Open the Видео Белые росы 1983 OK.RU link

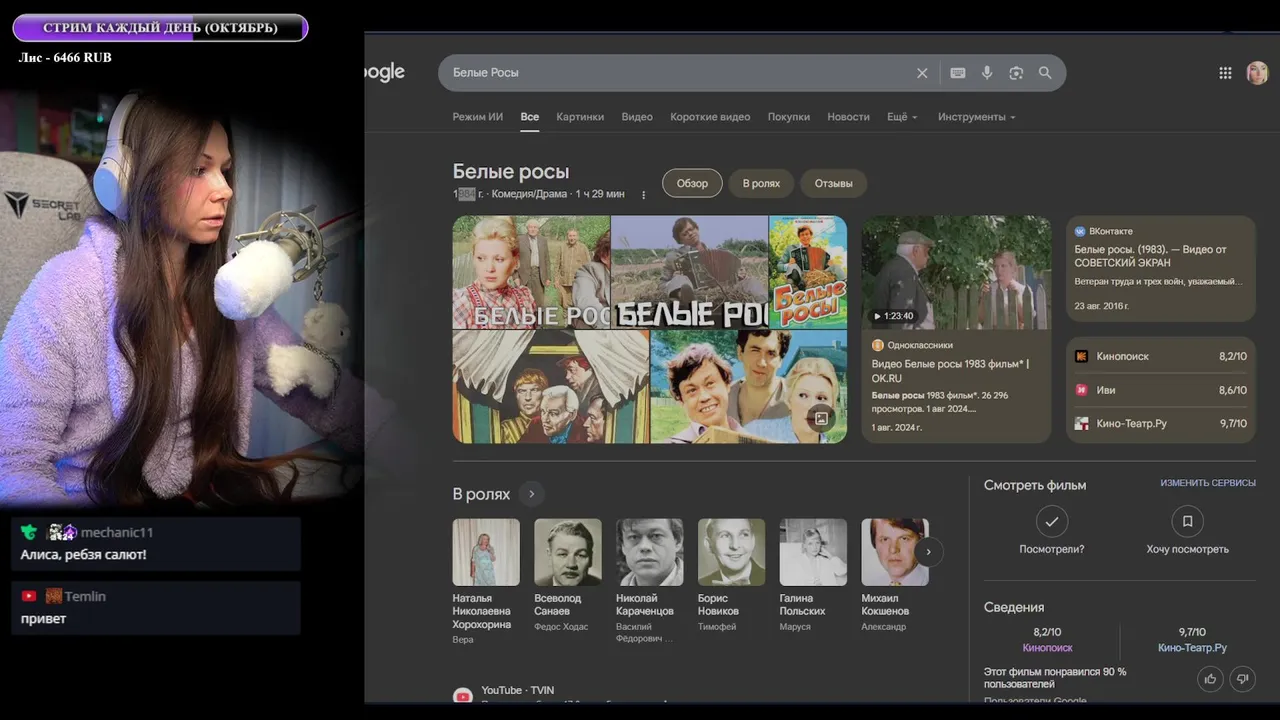(950, 371)
